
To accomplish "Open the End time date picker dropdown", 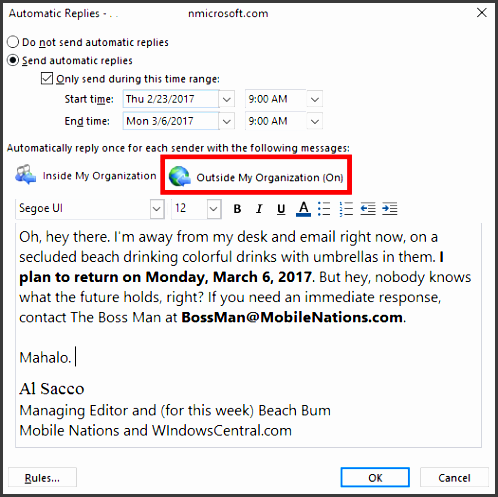I will [227, 121].
